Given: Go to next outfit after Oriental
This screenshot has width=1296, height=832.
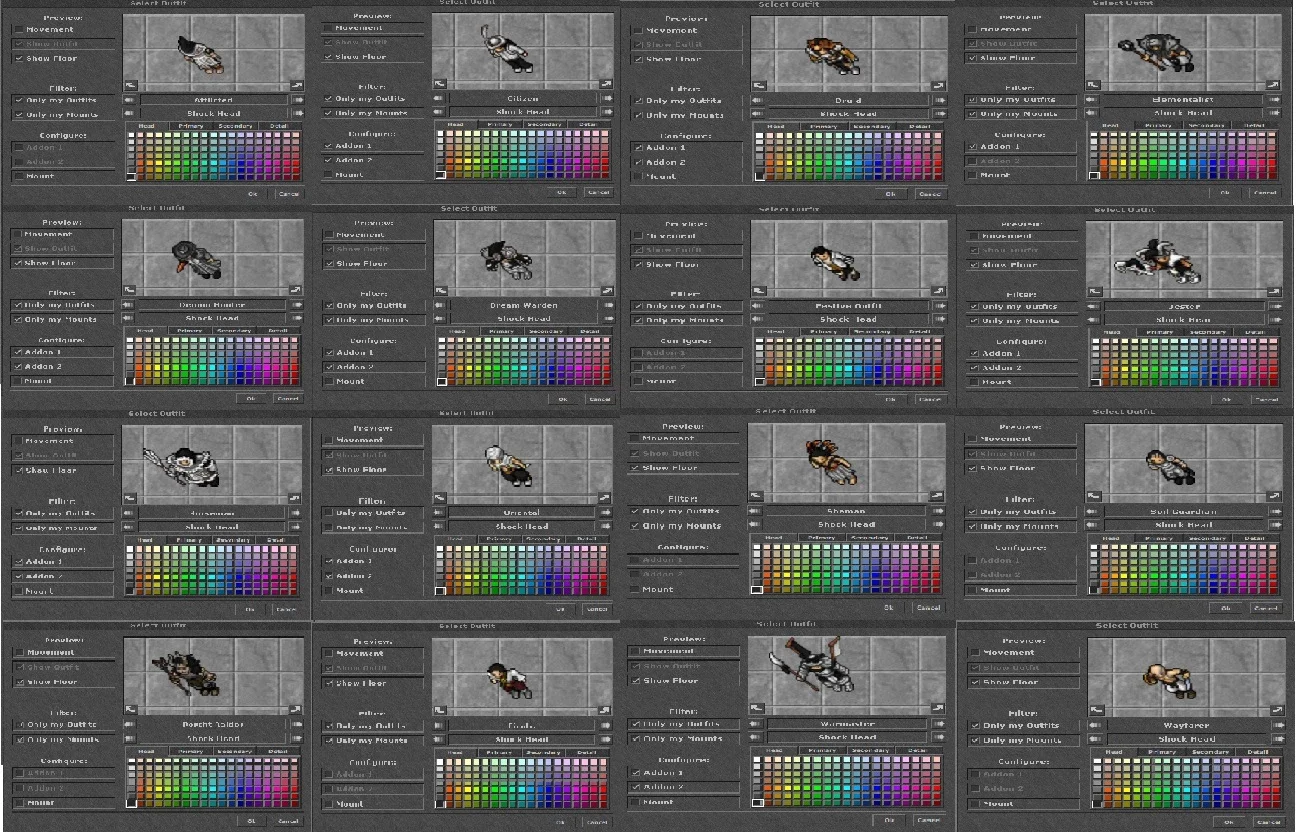Looking at the screenshot, I should pyautogui.click(x=604, y=513).
